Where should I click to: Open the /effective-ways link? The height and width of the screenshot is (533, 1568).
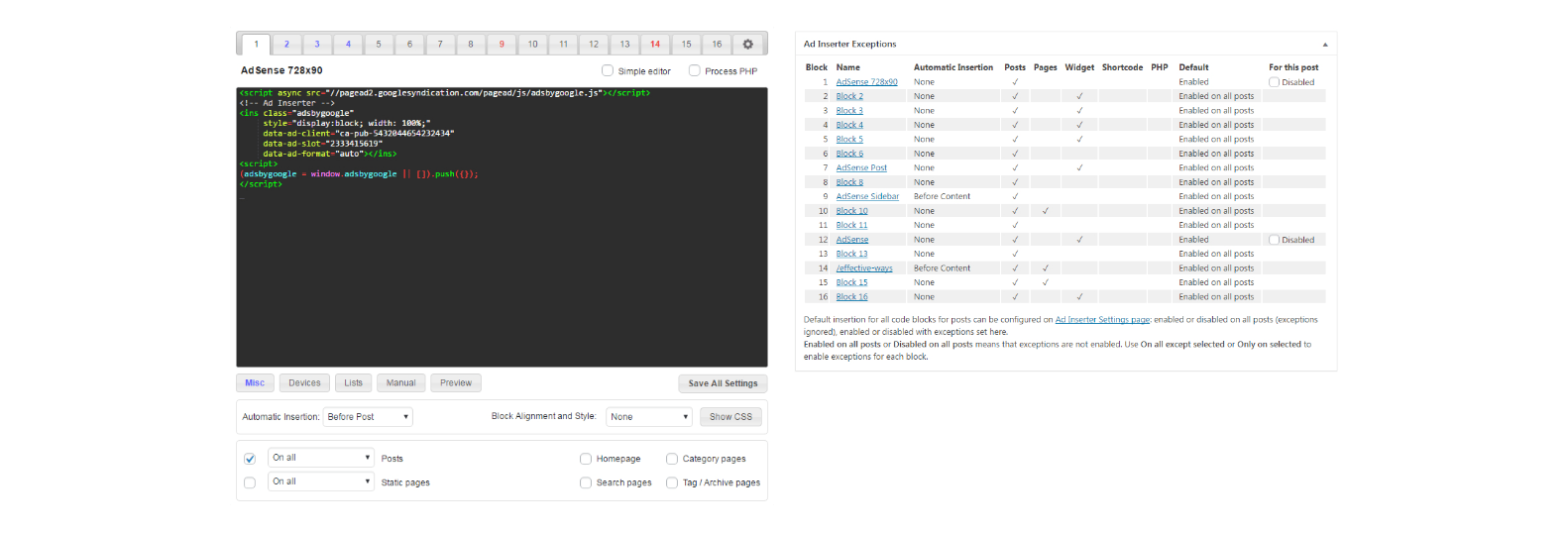pos(863,268)
